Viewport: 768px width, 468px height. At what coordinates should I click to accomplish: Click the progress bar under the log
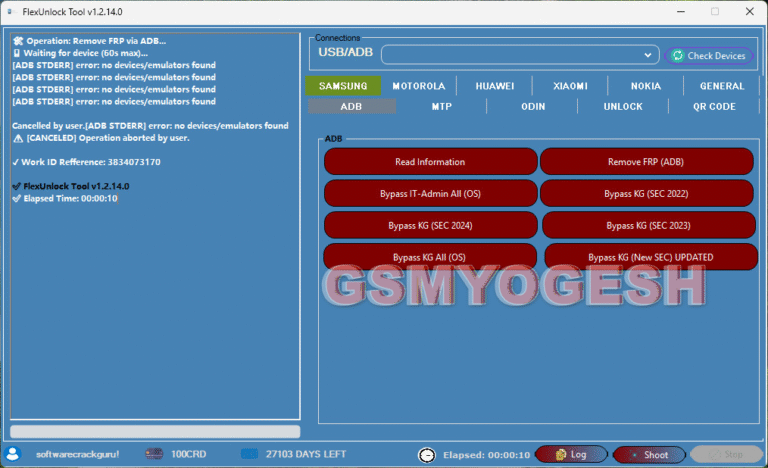pyautogui.click(x=155, y=431)
